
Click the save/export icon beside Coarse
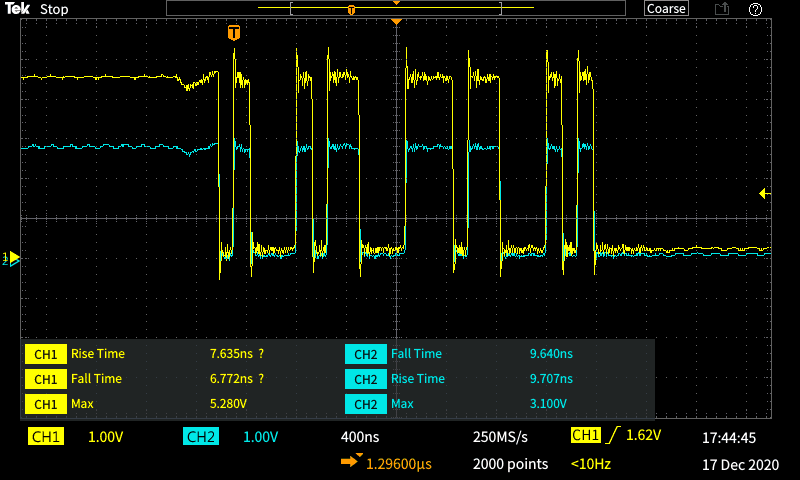[x=721, y=9]
